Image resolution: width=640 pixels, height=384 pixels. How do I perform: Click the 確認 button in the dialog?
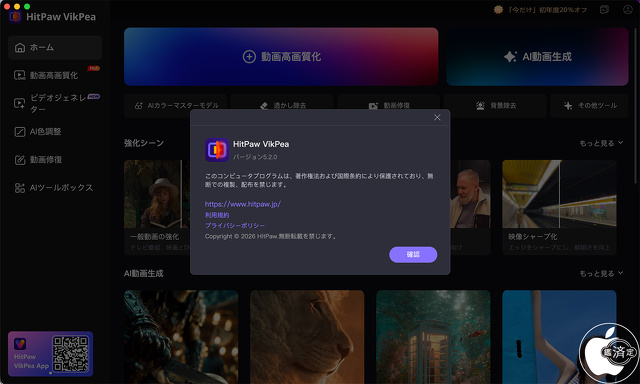coord(413,255)
